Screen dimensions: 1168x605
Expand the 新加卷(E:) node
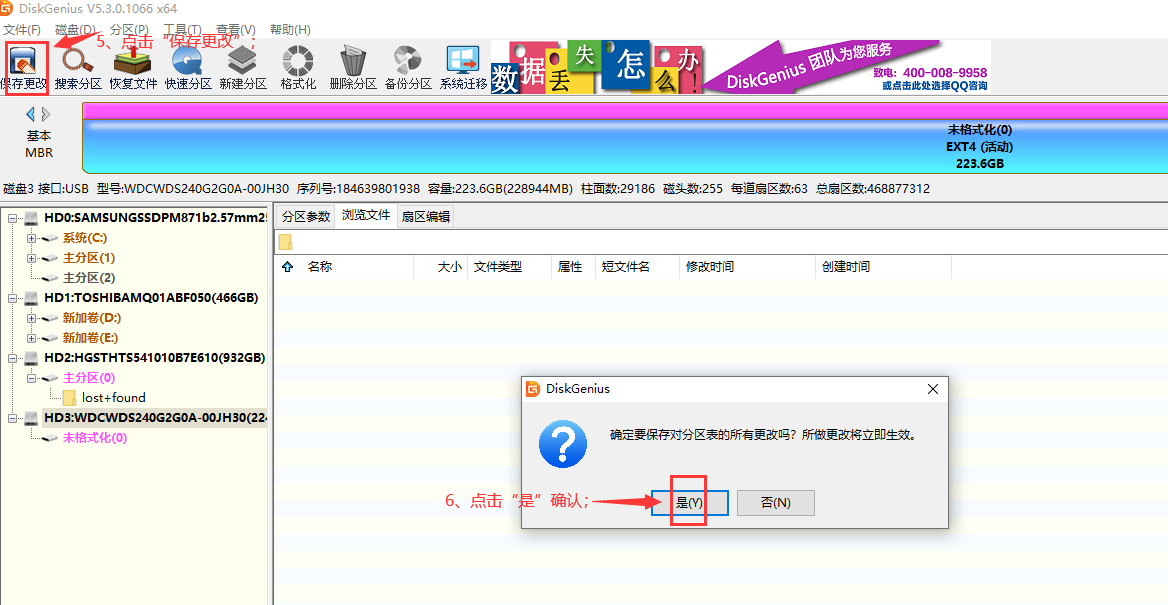(x=31, y=338)
